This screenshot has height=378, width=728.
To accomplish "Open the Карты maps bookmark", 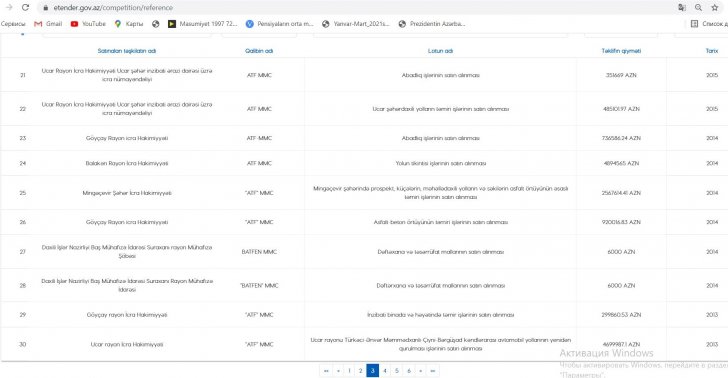I will [129, 24].
